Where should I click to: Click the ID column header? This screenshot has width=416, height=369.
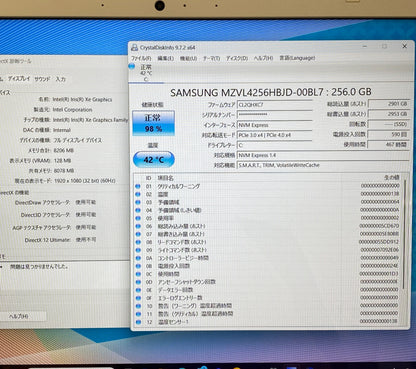148,178
